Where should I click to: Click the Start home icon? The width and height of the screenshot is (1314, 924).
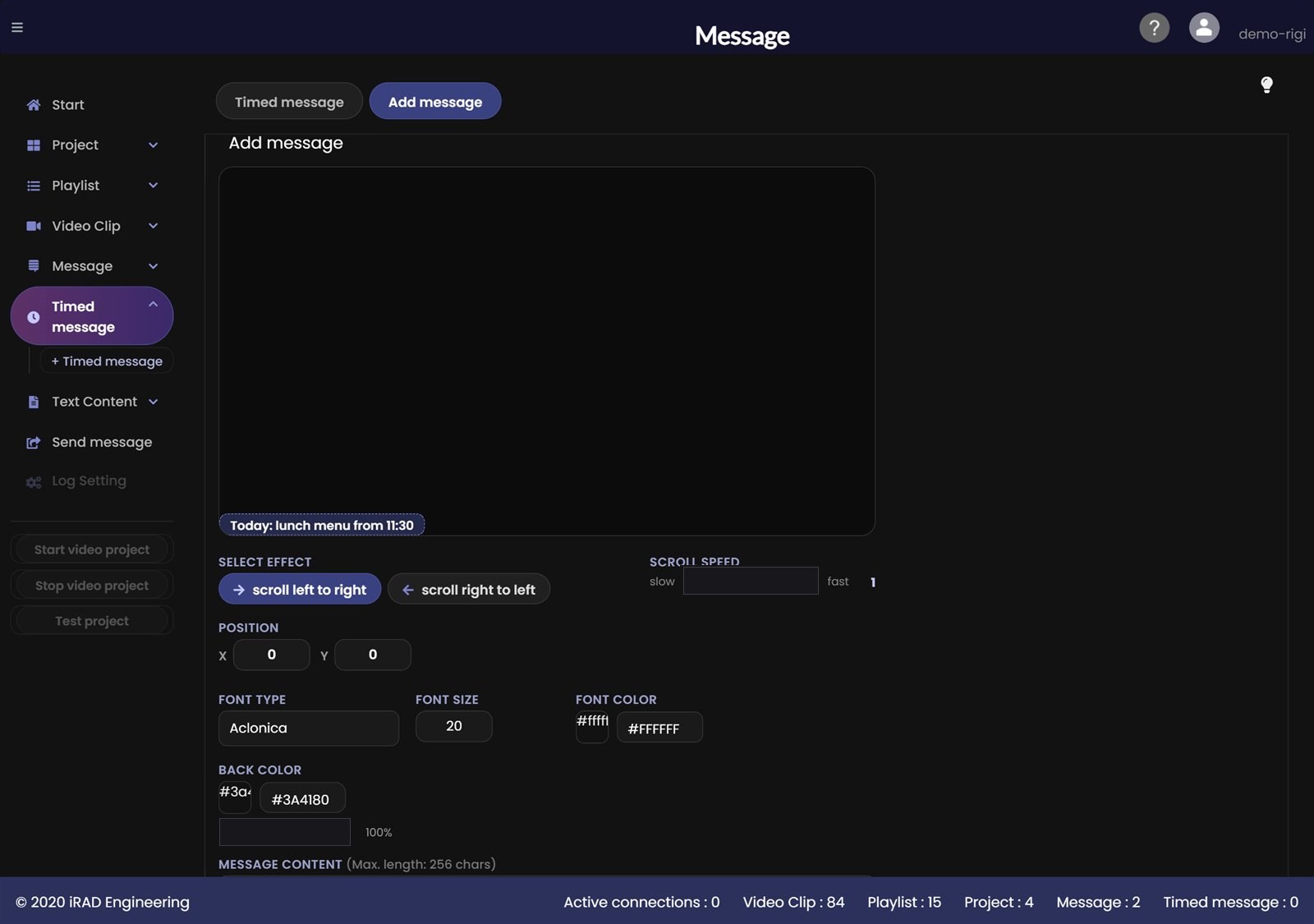(x=34, y=105)
